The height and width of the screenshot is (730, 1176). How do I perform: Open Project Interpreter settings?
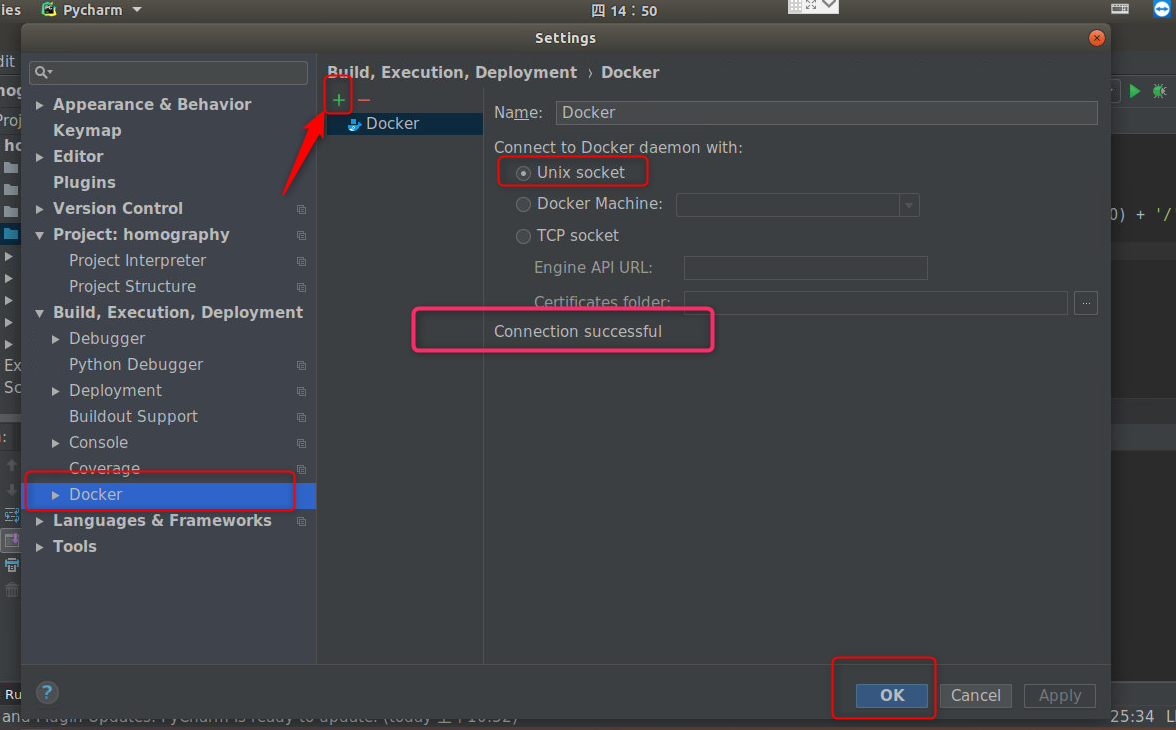pos(137,260)
